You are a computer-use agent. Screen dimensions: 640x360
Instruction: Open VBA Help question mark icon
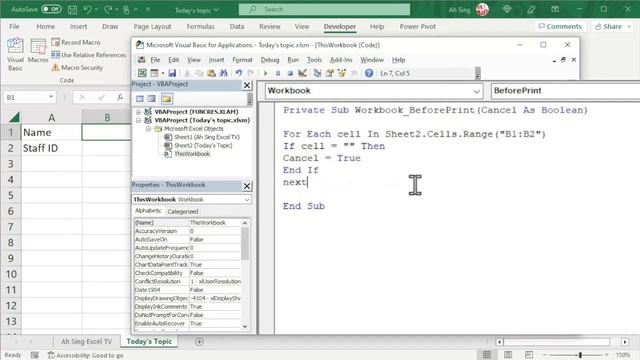pos(369,73)
